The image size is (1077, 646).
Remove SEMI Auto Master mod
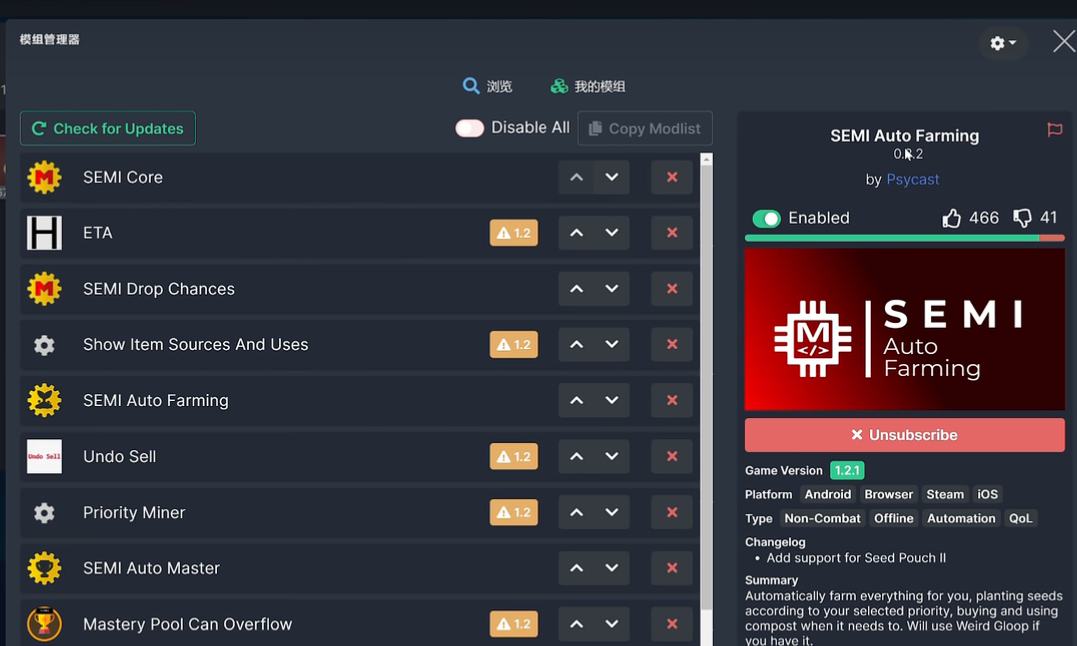[x=672, y=568]
